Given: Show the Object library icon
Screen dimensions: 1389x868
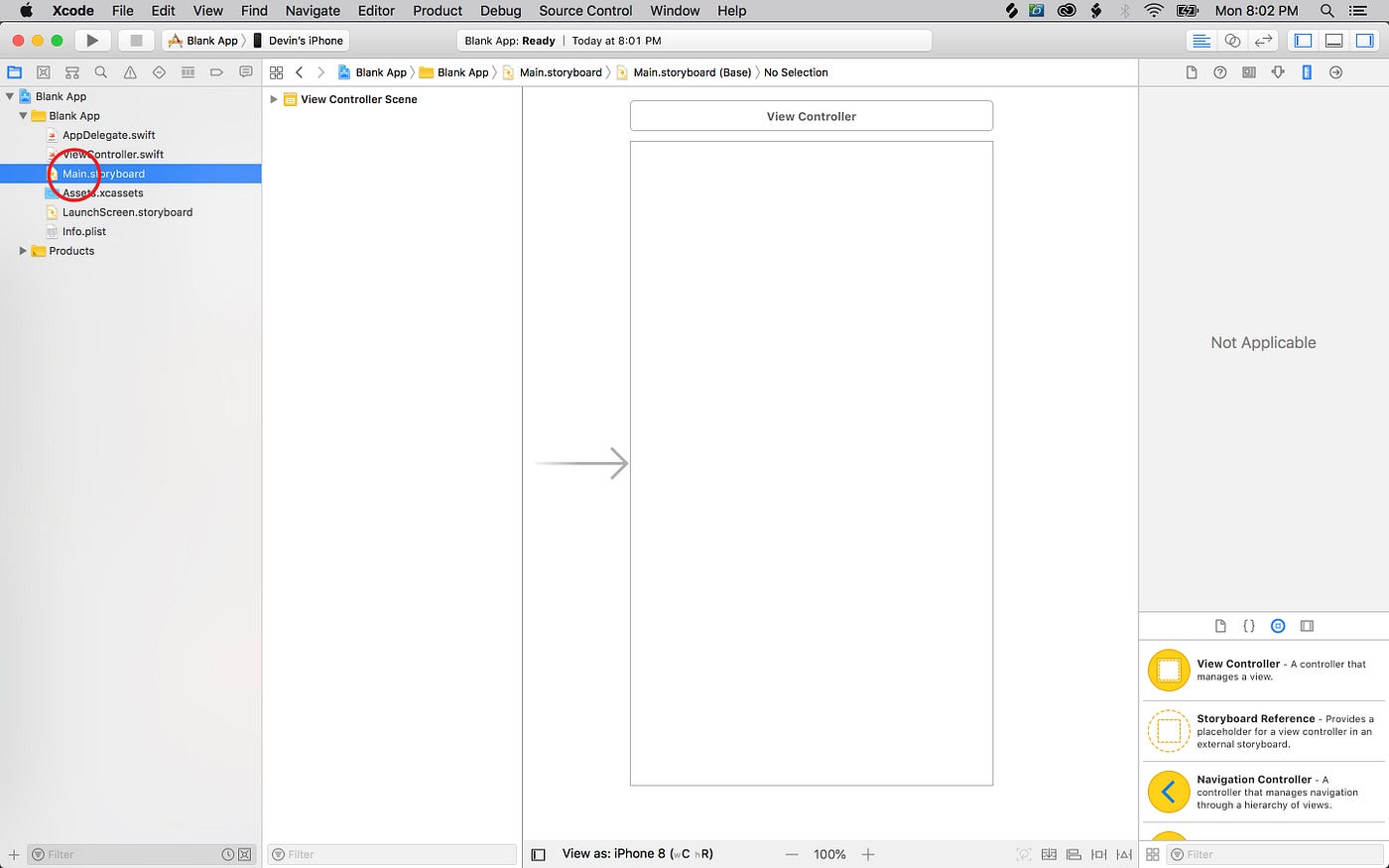Looking at the screenshot, I should pyautogui.click(x=1278, y=626).
